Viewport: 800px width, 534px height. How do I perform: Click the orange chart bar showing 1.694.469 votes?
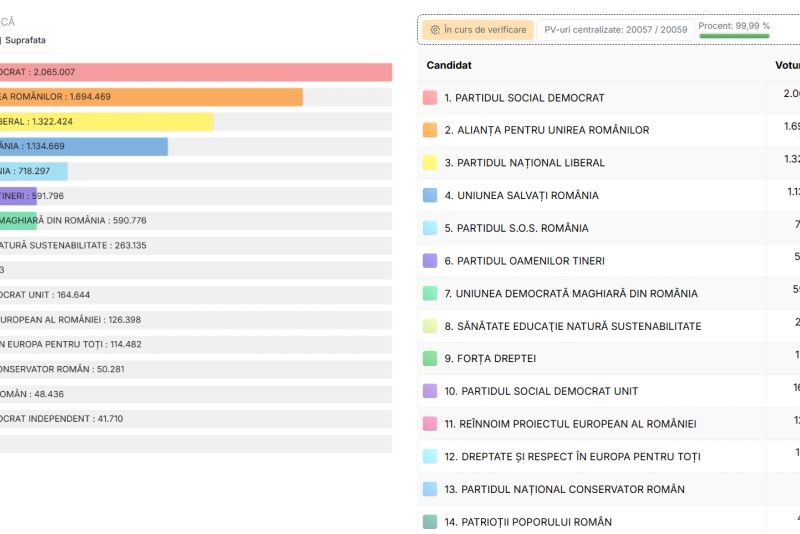click(x=150, y=97)
